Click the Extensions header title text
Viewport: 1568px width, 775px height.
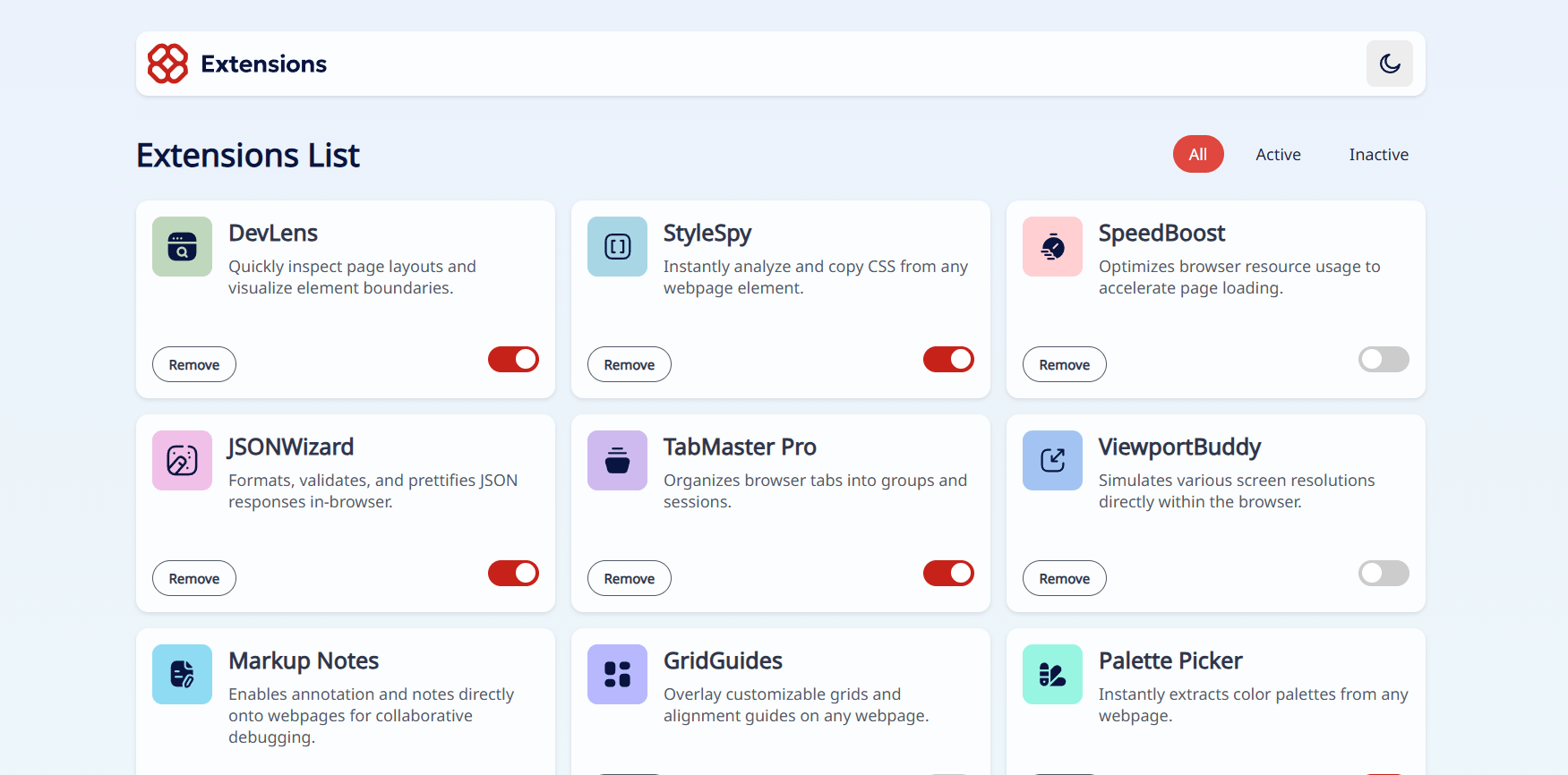point(264,64)
